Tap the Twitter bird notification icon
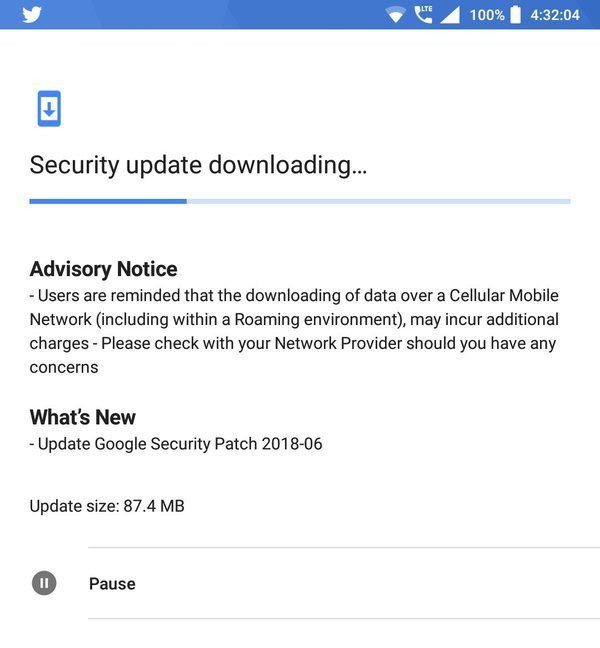 pyautogui.click(x=32, y=14)
